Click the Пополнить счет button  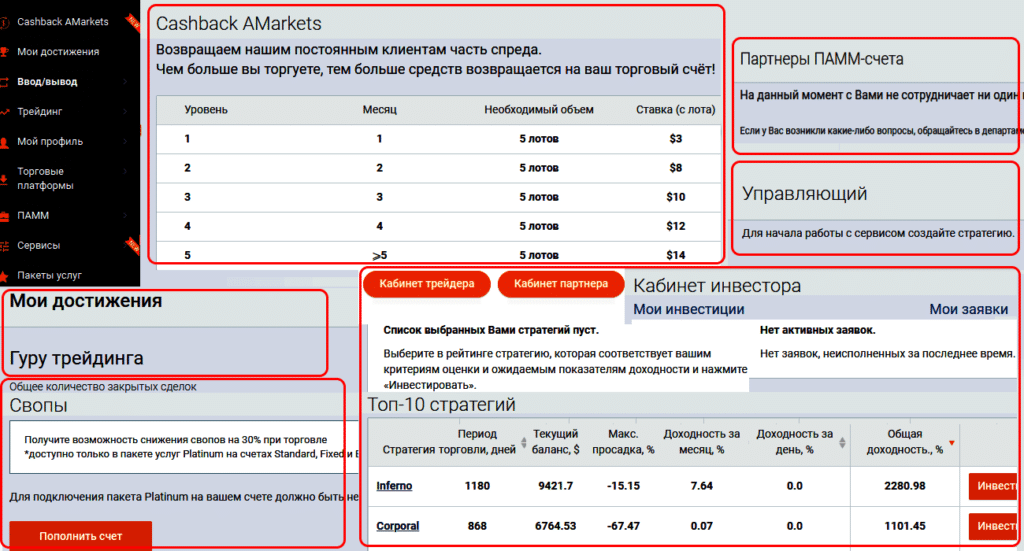[x=80, y=536]
